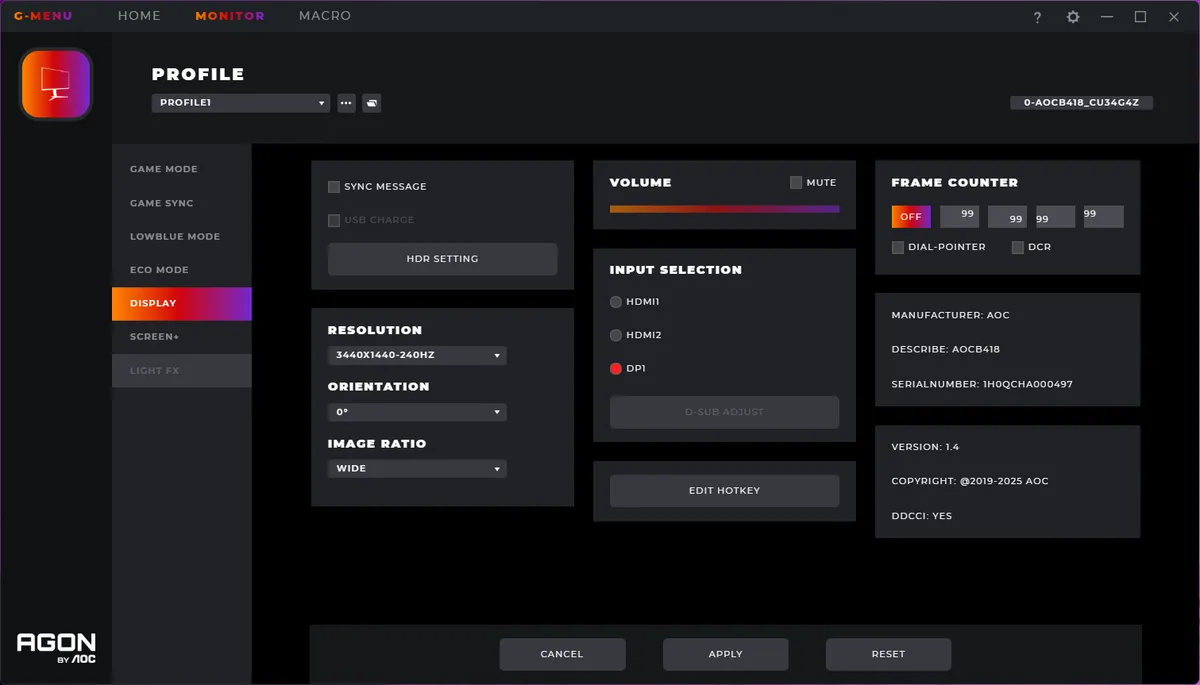Click the frame counter OFF button
The image size is (1200, 685).
[x=911, y=217]
